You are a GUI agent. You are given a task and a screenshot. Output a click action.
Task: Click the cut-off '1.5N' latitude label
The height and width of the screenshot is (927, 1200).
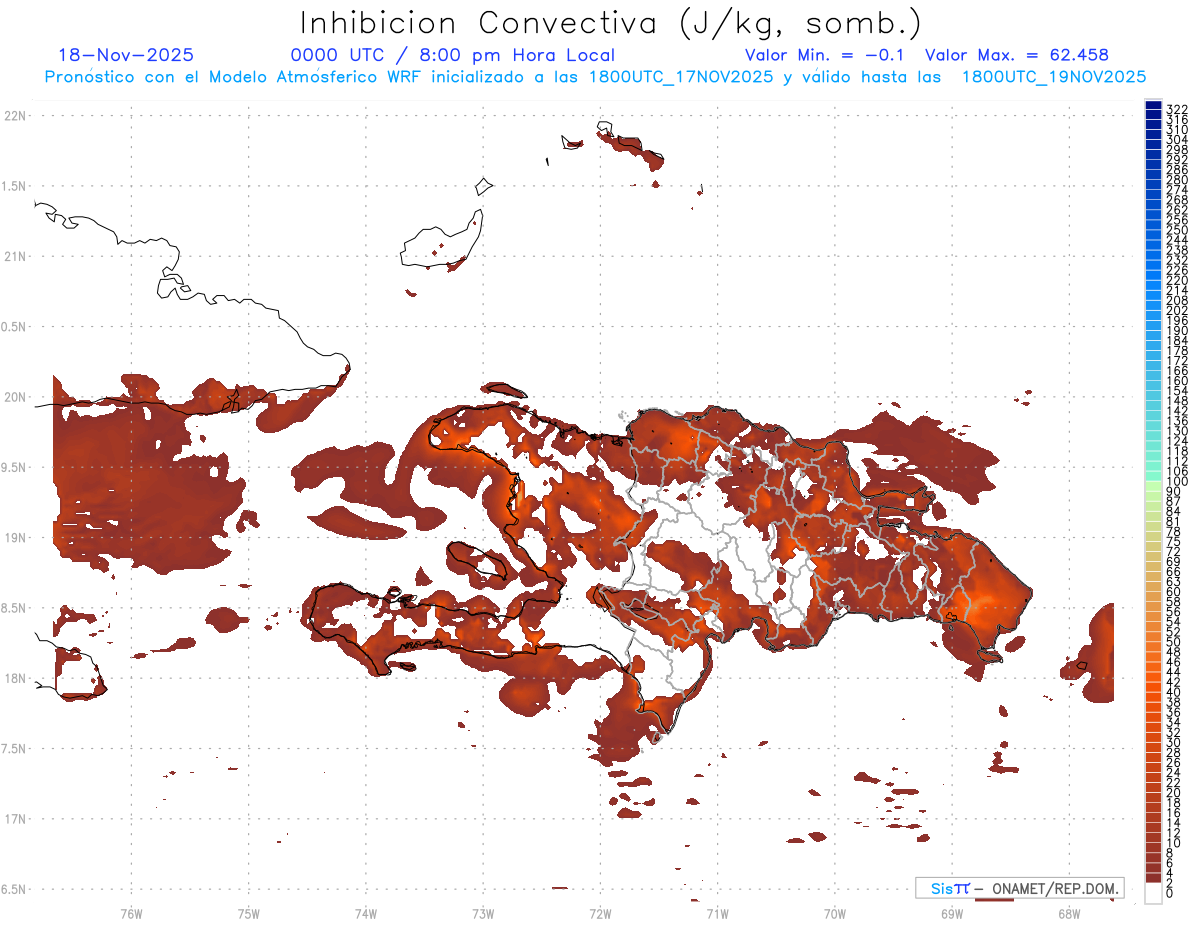pyautogui.click(x=13, y=186)
